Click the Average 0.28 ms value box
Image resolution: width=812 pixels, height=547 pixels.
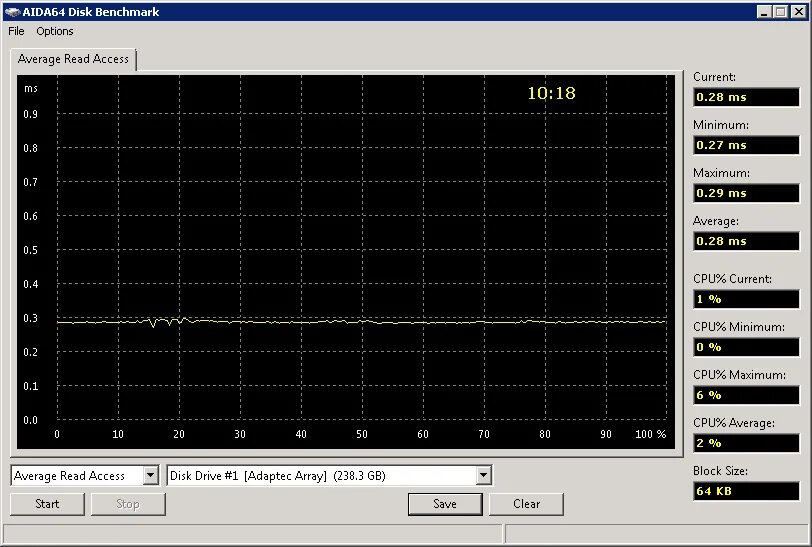click(746, 241)
